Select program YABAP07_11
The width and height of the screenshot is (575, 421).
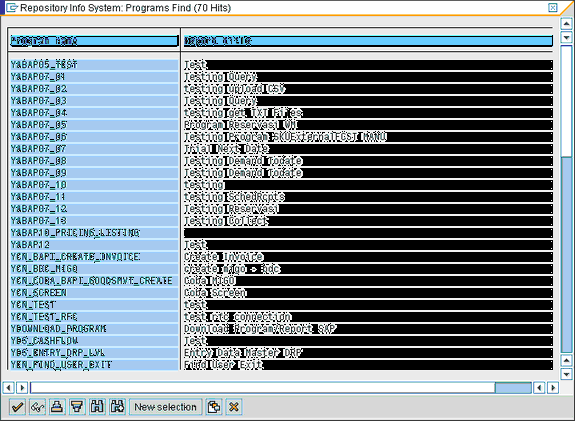tap(94, 197)
